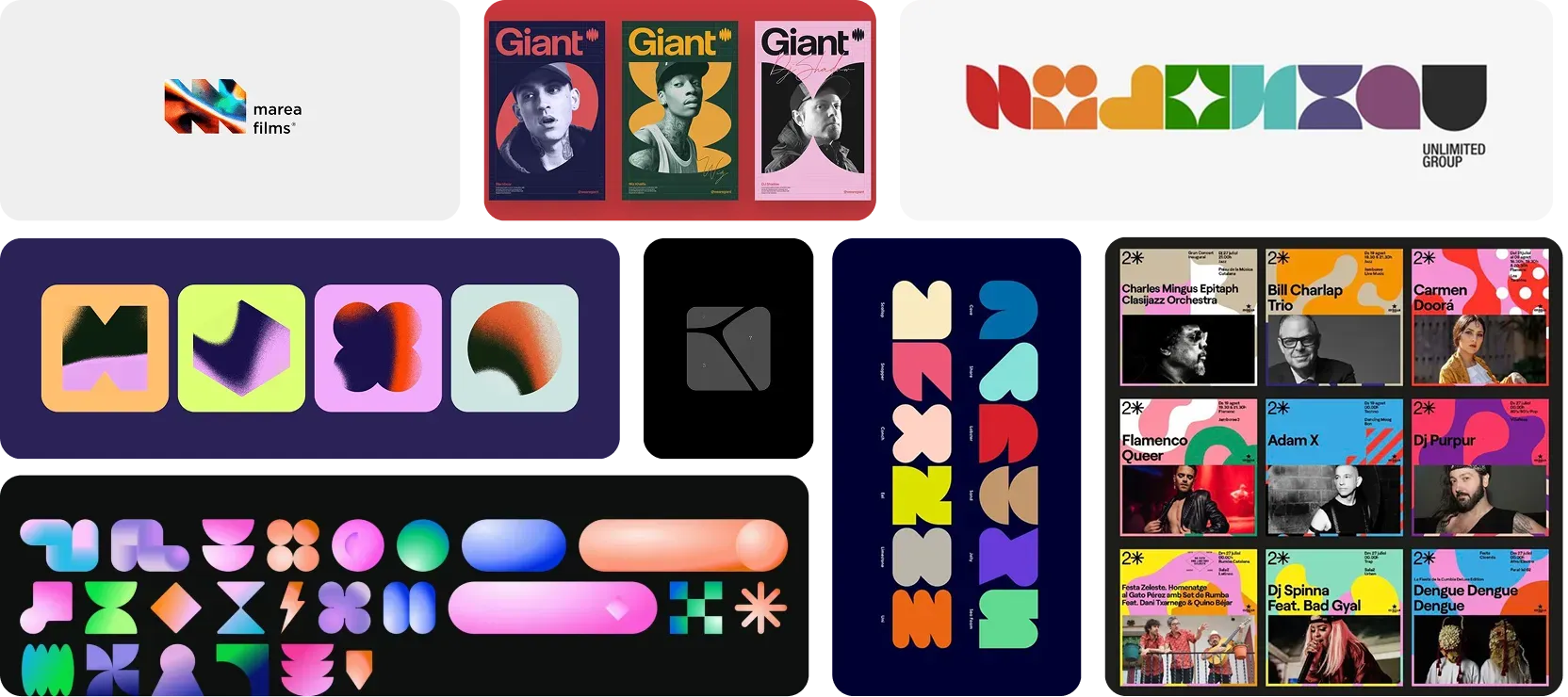The width and height of the screenshot is (1568, 697).
Task: Click the cream shape on the navy card
Action: (x=922, y=310)
